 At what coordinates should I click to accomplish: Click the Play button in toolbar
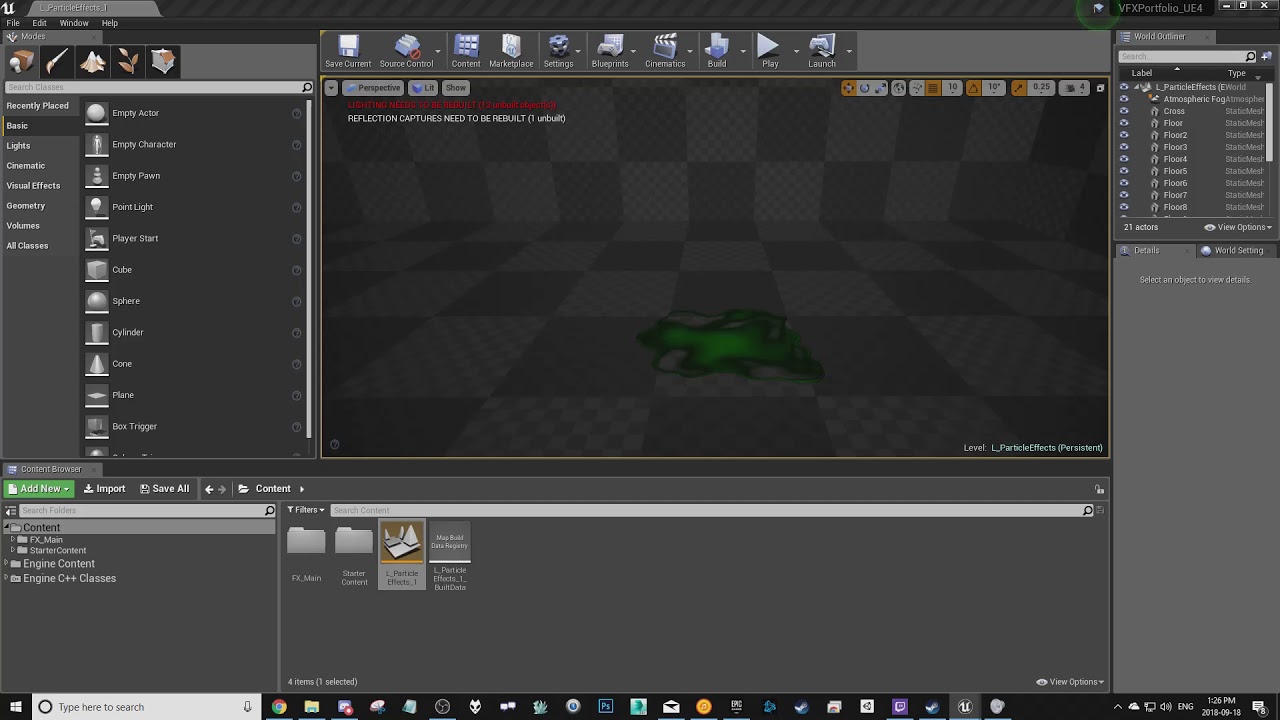770,51
